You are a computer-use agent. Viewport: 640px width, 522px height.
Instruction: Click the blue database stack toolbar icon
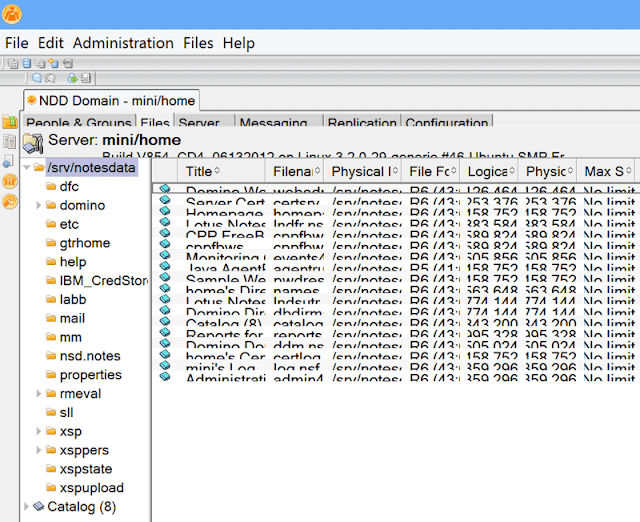pos(27,63)
